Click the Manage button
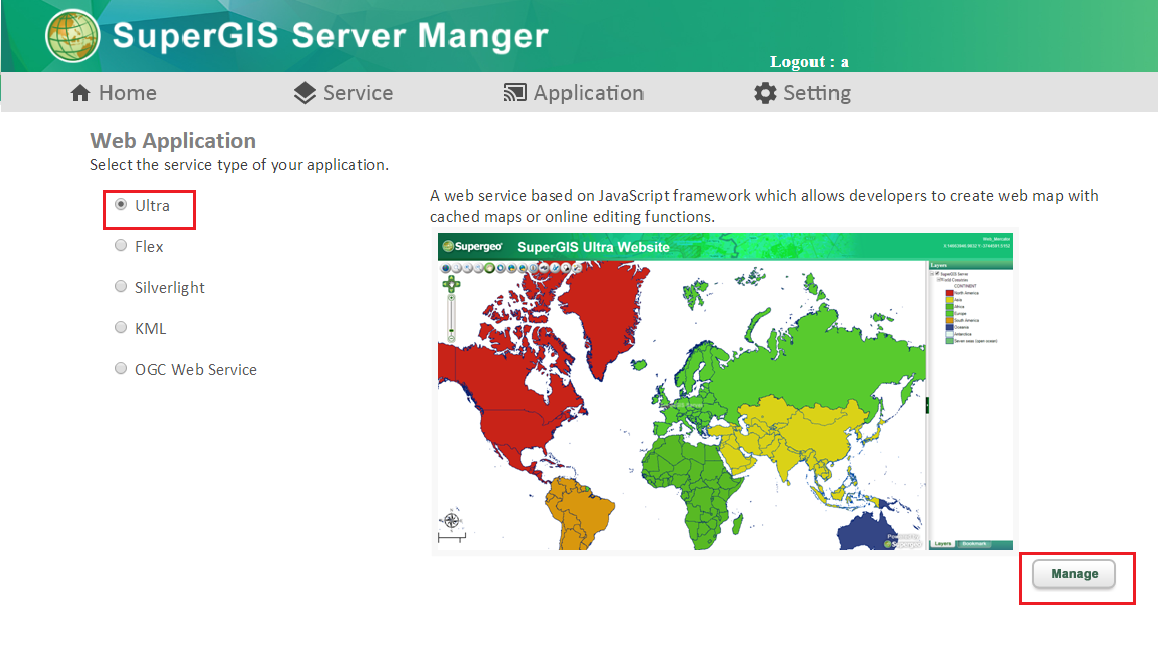 click(x=1074, y=574)
